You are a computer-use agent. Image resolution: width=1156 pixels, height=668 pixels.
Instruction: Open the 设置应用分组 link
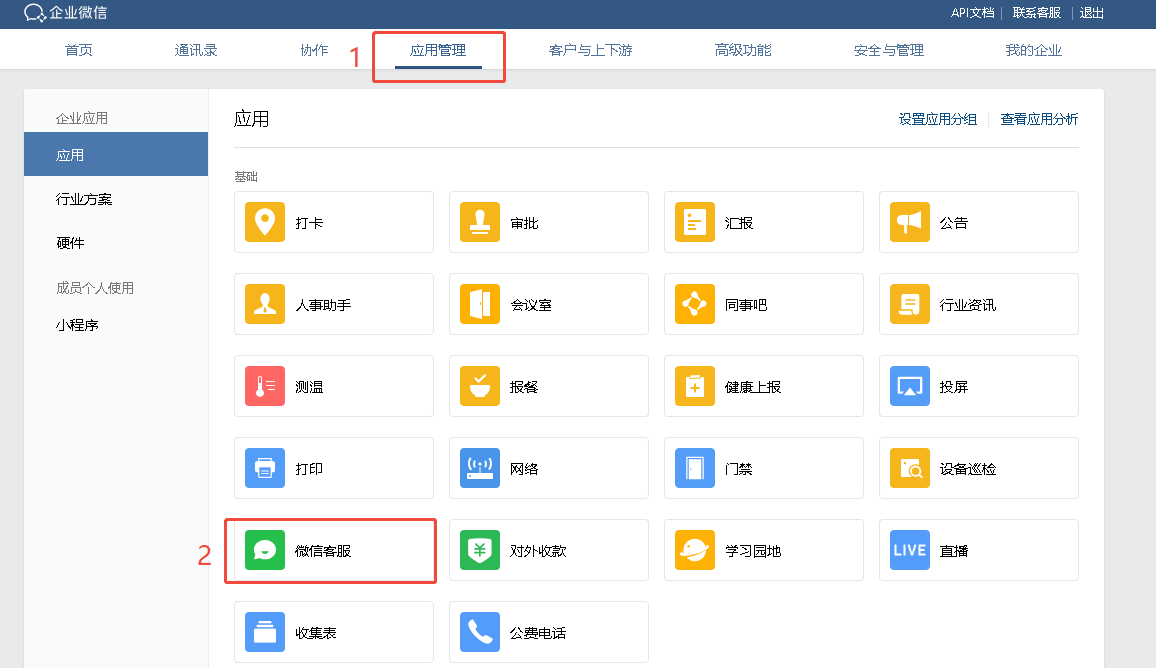[938, 119]
